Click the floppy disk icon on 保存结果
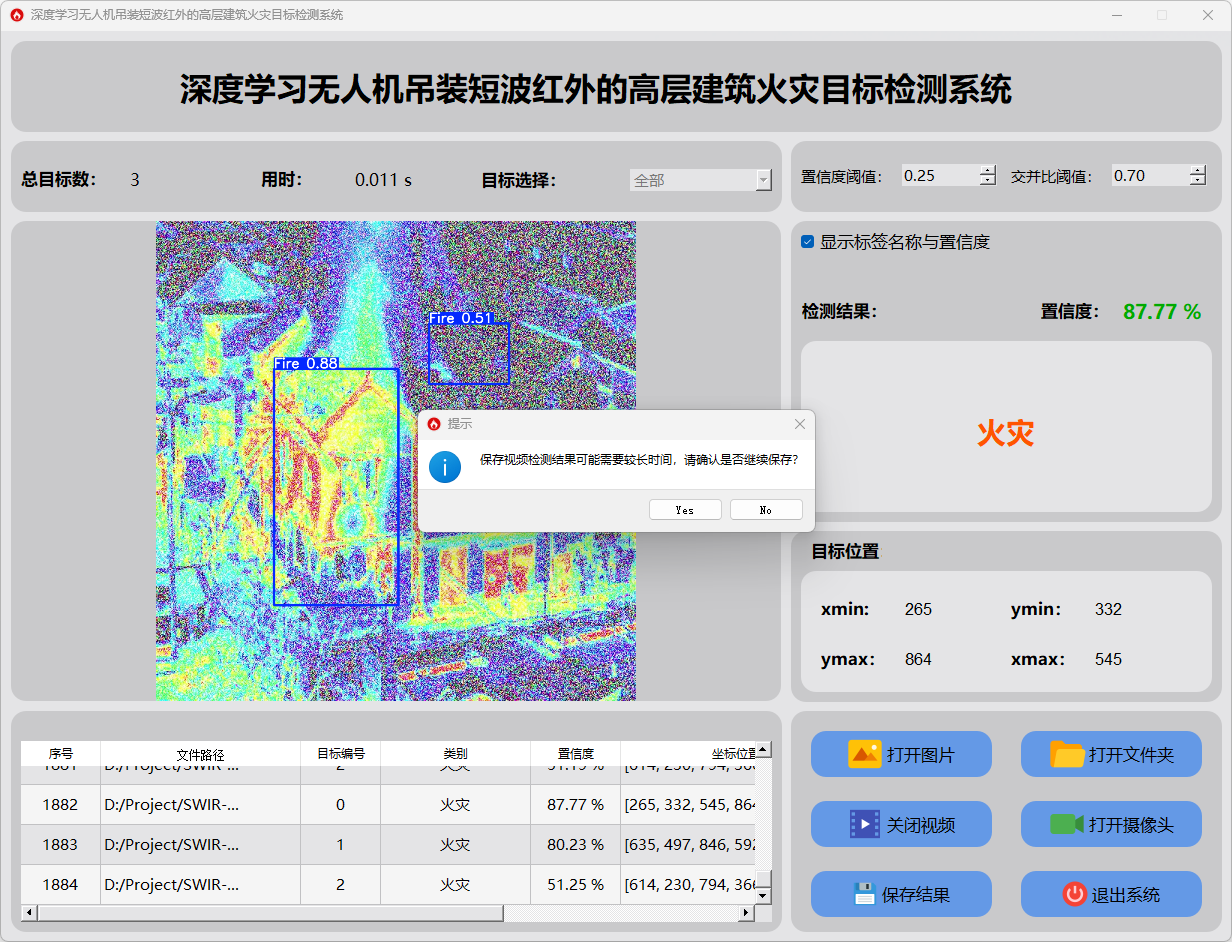The height and width of the screenshot is (942, 1232). [x=864, y=894]
